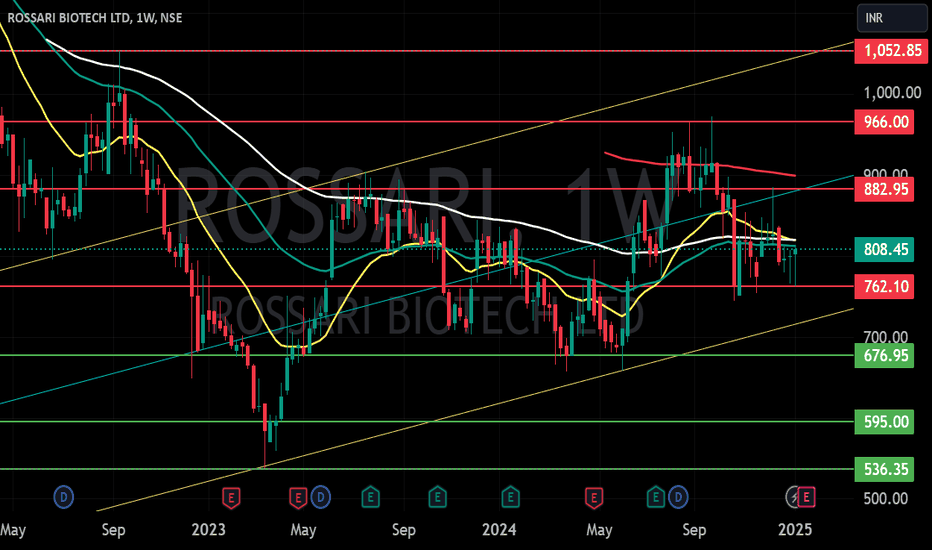This screenshot has width=932, height=550.
Task: Open the INR currency selector
Action: coord(892,18)
